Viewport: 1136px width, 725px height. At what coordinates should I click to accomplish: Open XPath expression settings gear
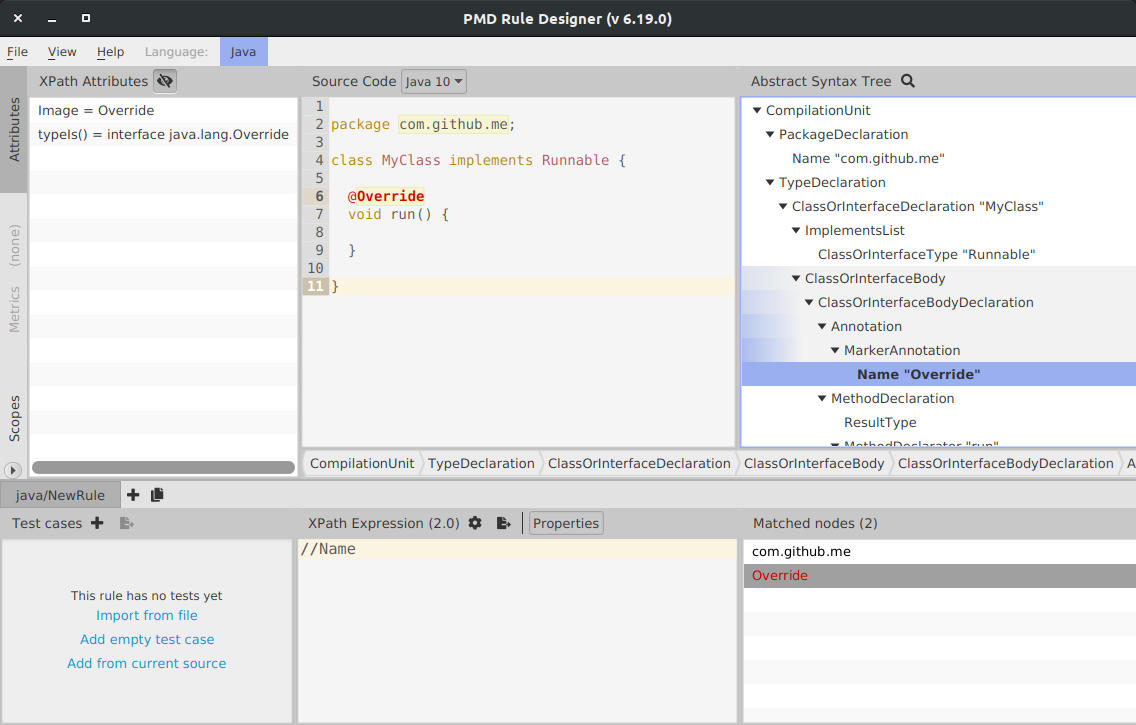coord(475,523)
